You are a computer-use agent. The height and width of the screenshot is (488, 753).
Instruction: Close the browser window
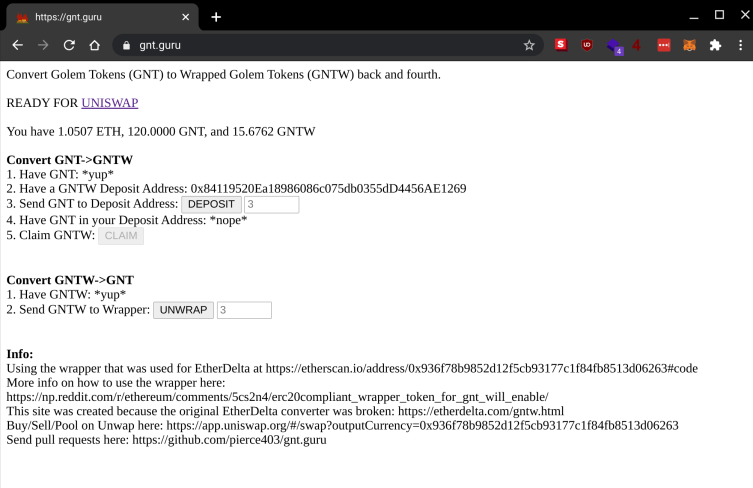point(745,15)
